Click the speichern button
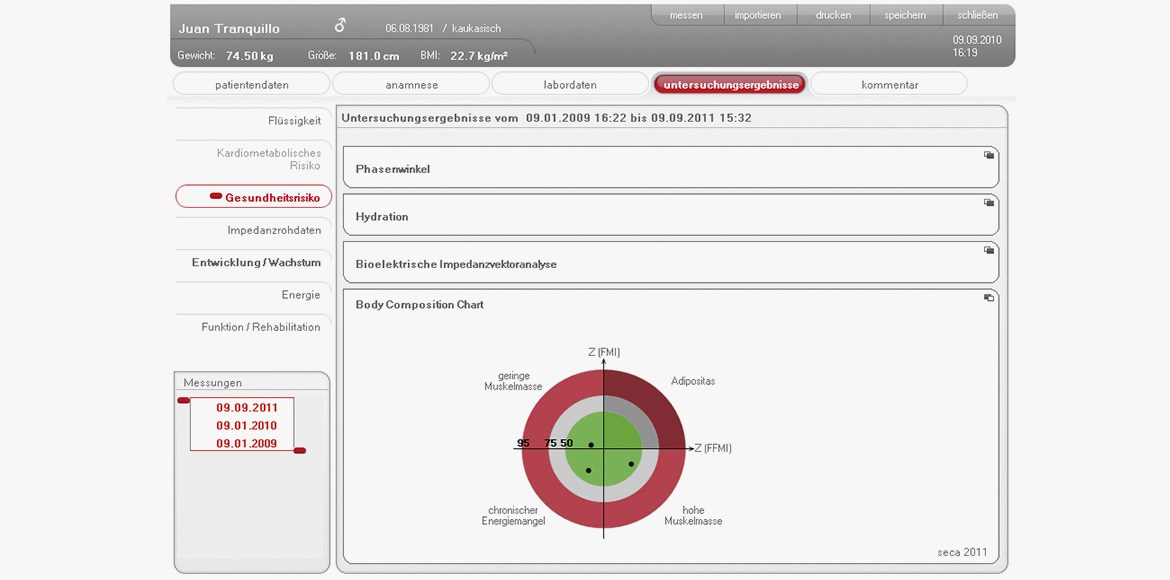Image resolution: width=1170 pixels, height=580 pixels. coord(905,16)
